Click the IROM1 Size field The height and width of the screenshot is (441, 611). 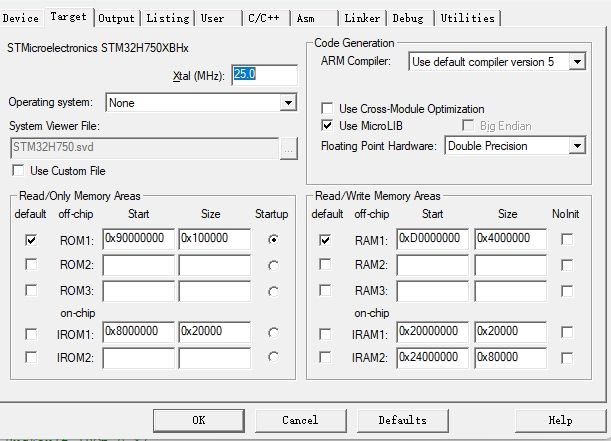[x=214, y=332]
